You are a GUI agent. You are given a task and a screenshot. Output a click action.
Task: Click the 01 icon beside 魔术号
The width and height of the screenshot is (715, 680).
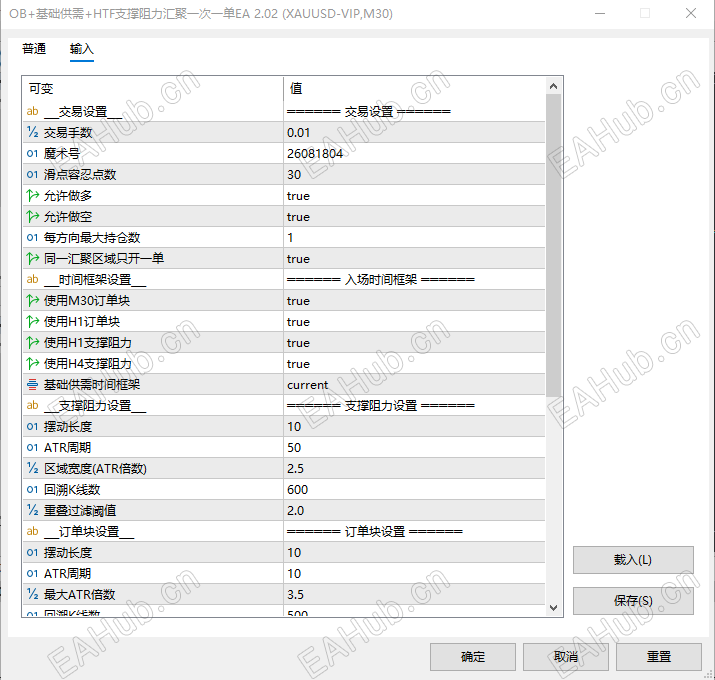point(32,153)
